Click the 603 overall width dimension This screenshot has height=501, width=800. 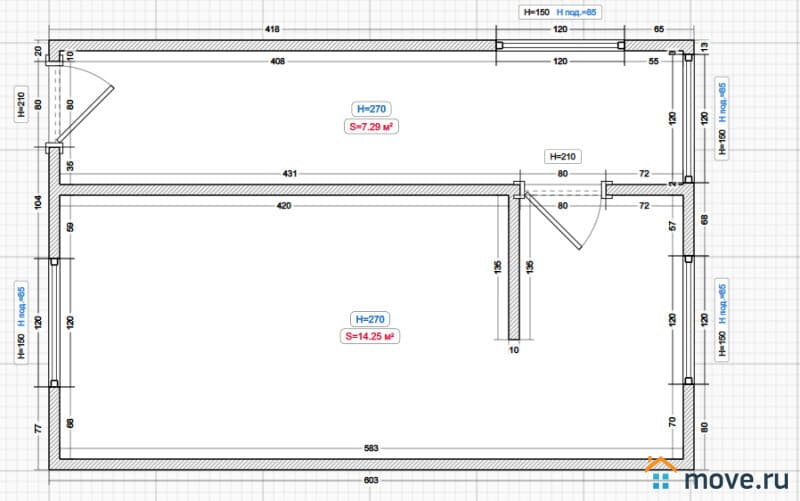click(370, 481)
